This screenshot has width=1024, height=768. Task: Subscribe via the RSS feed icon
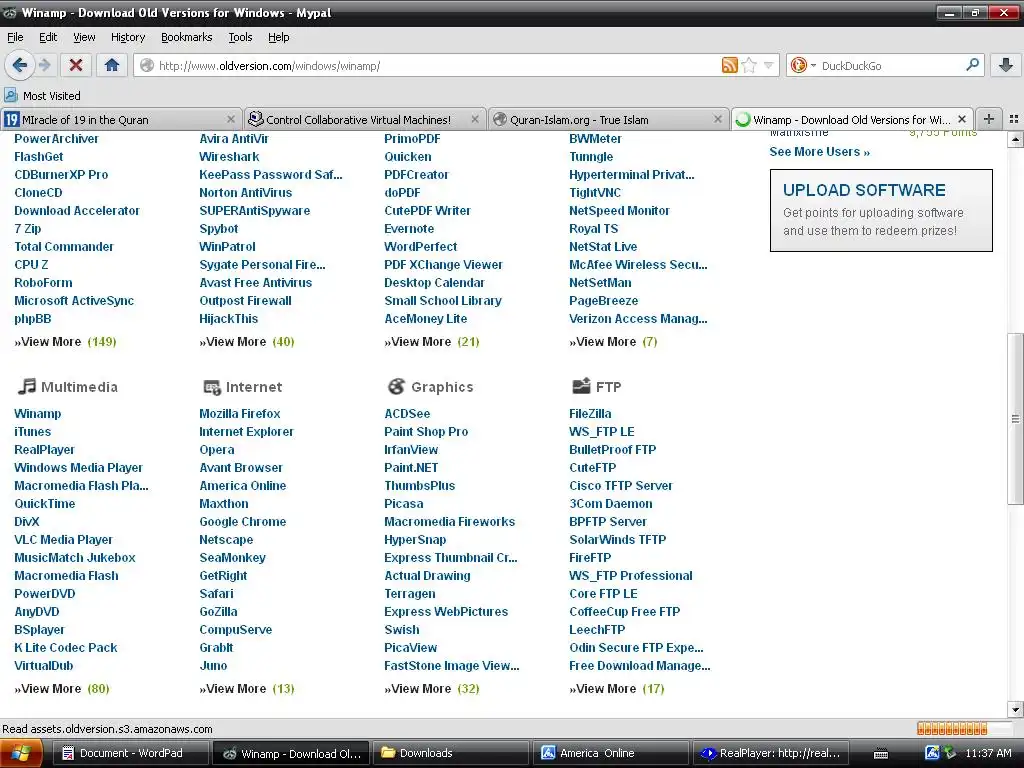point(729,65)
